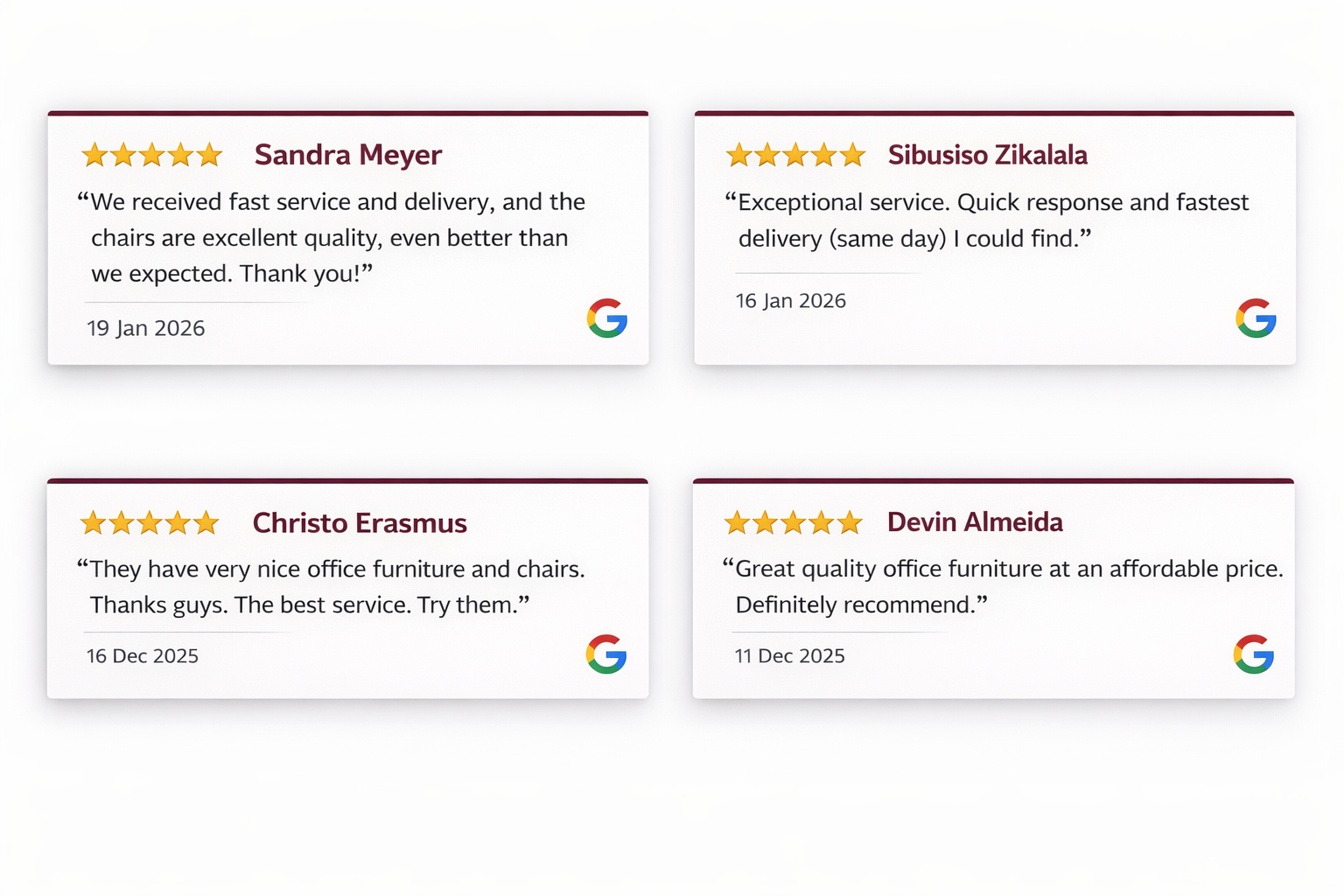
Task: Open reviewer name Christo Erasmus
Action: [360, 523]
